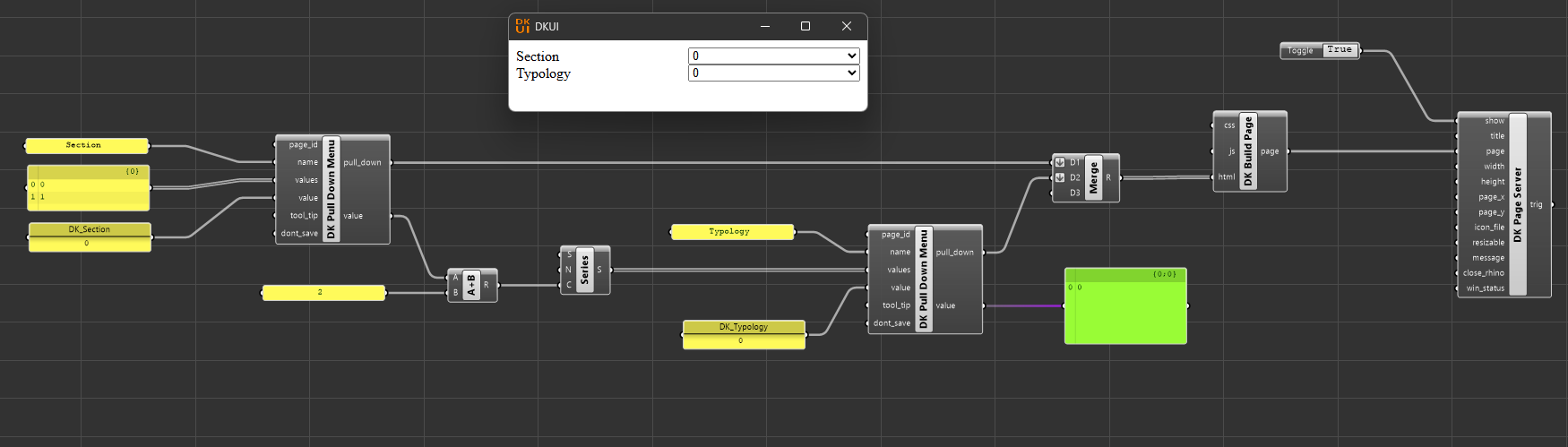Image resolution: width=1568 pixels, height=447 pixels.
Task: Select the A+B addition component
Action: tap(472, 285)
